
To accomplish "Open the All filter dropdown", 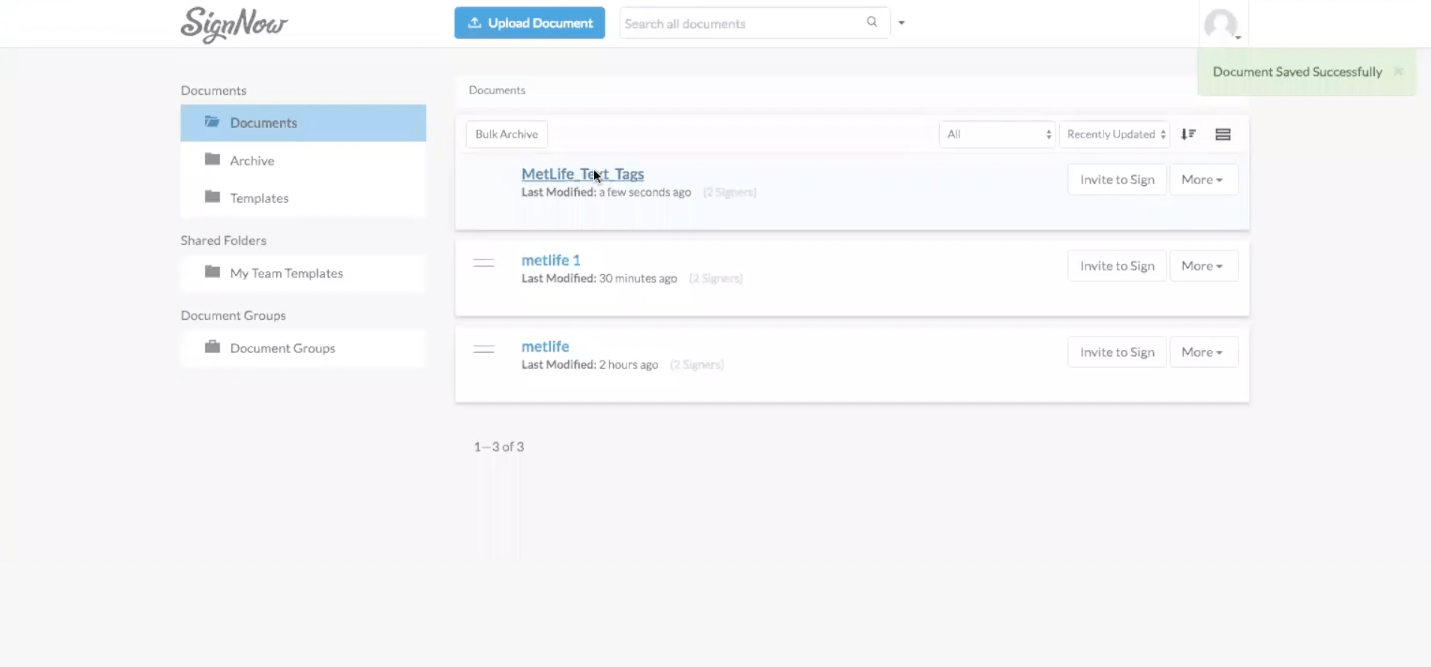I will [996, 134].
